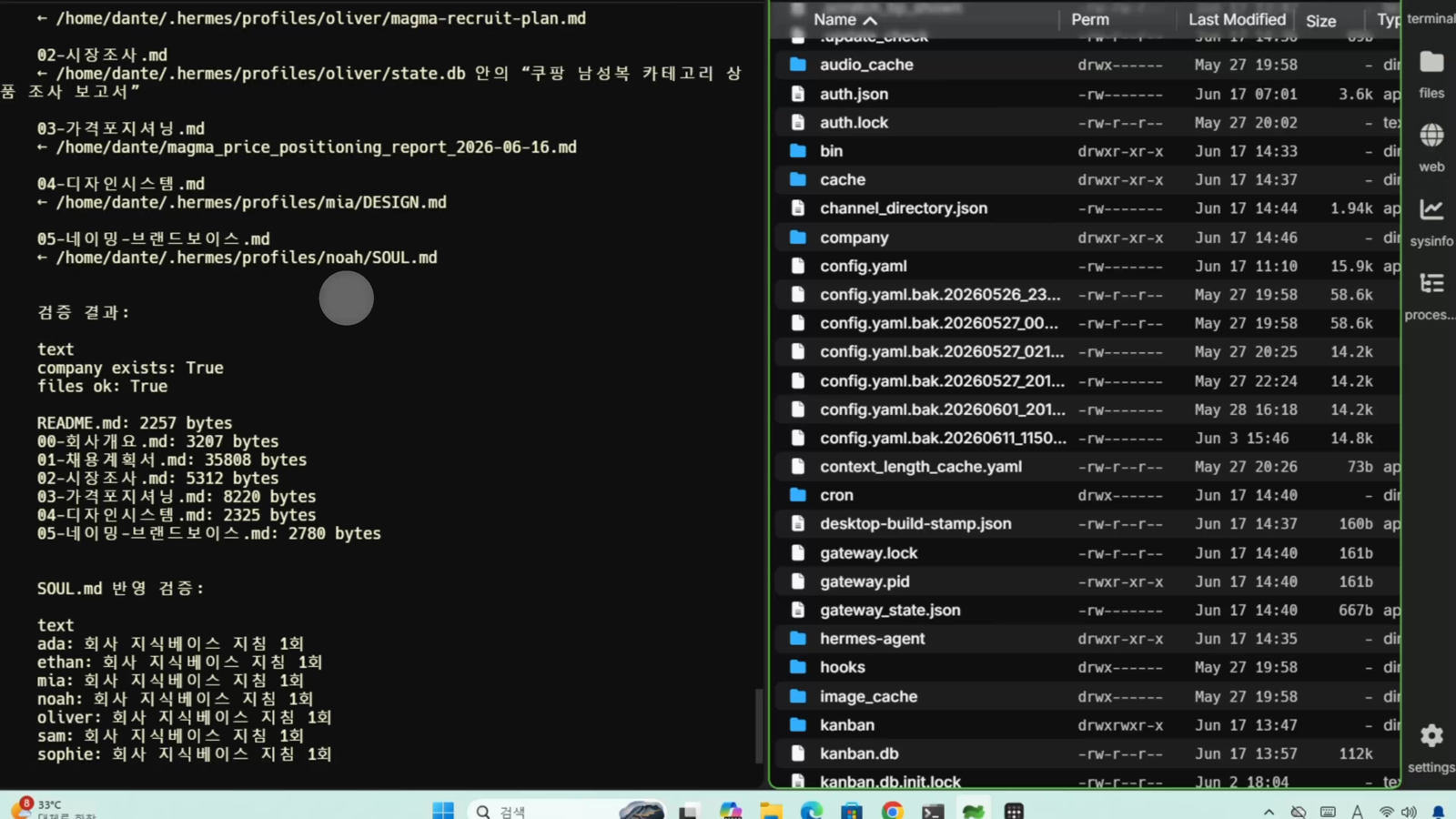
Task: Select config.yaml.bak.20260526_23... file name
Action: 940,295
